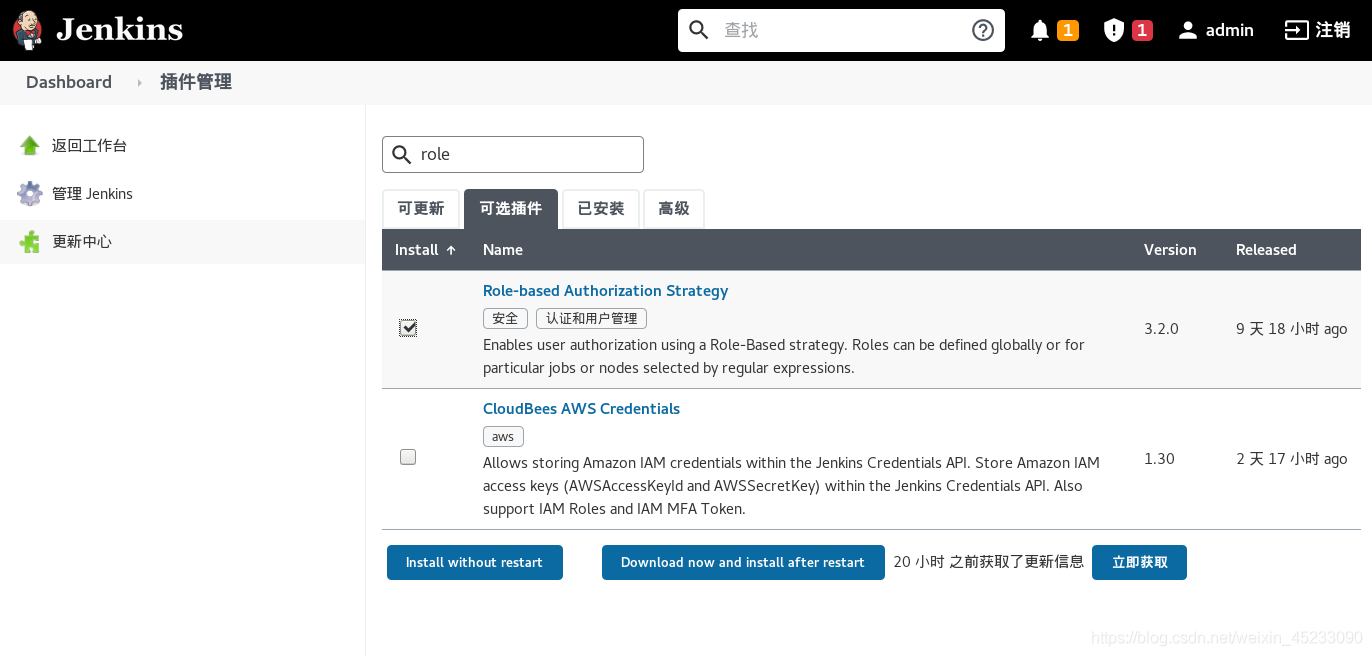Click version 1.30 cell

1159,459
